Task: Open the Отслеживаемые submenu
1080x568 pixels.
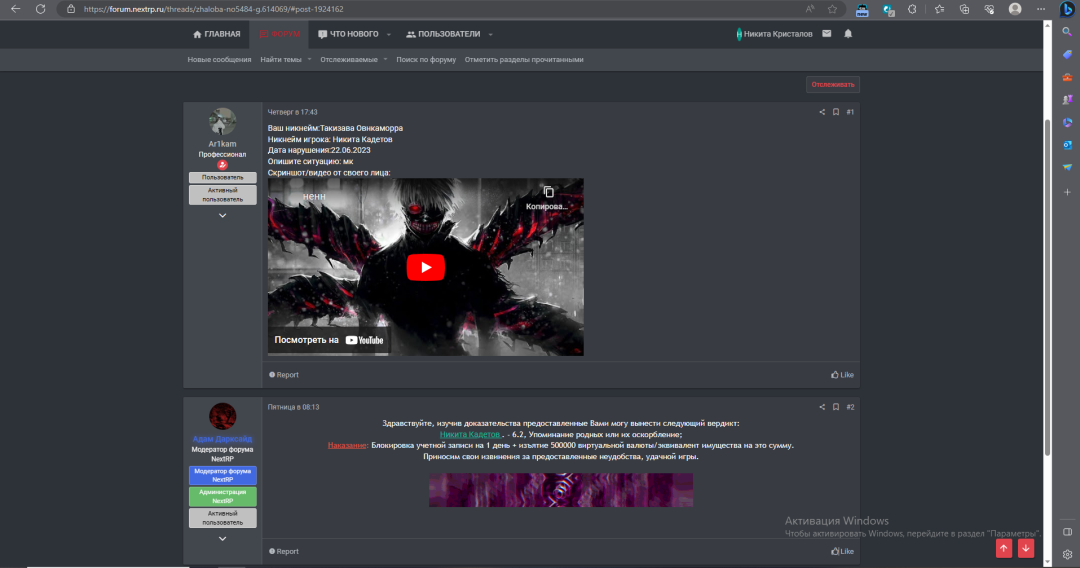Action: pos(349,59)
